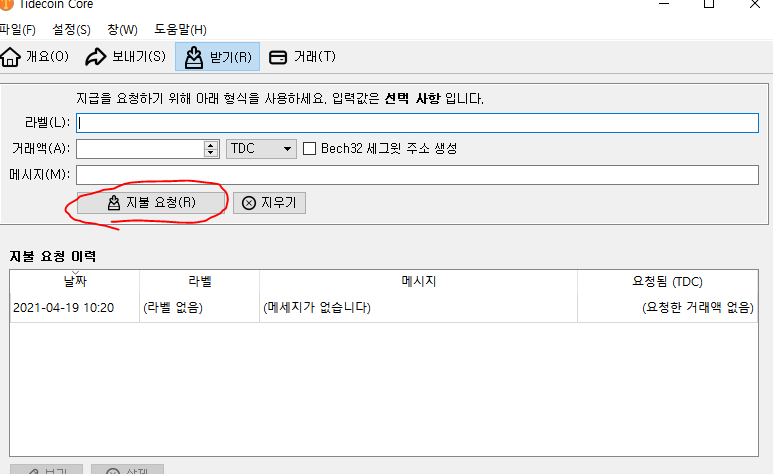The height and width of the screenshot is (474, 773).
Task: Open the 도움말(H) help menu
Action: coord(180,30)
